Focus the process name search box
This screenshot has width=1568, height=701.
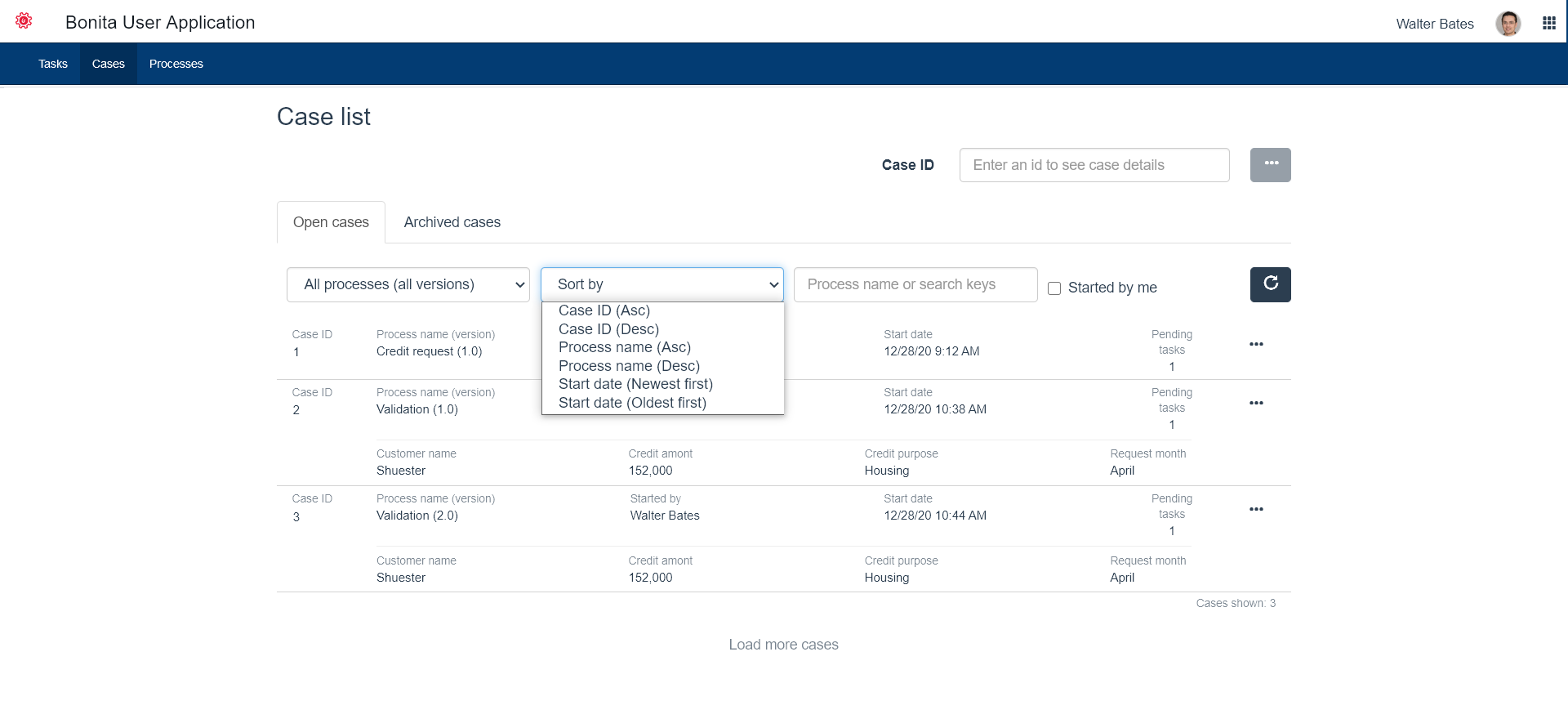[915, 284]
